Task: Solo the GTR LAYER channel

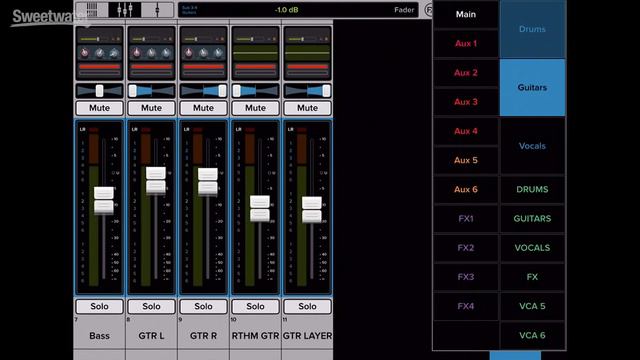Action: 307,307
